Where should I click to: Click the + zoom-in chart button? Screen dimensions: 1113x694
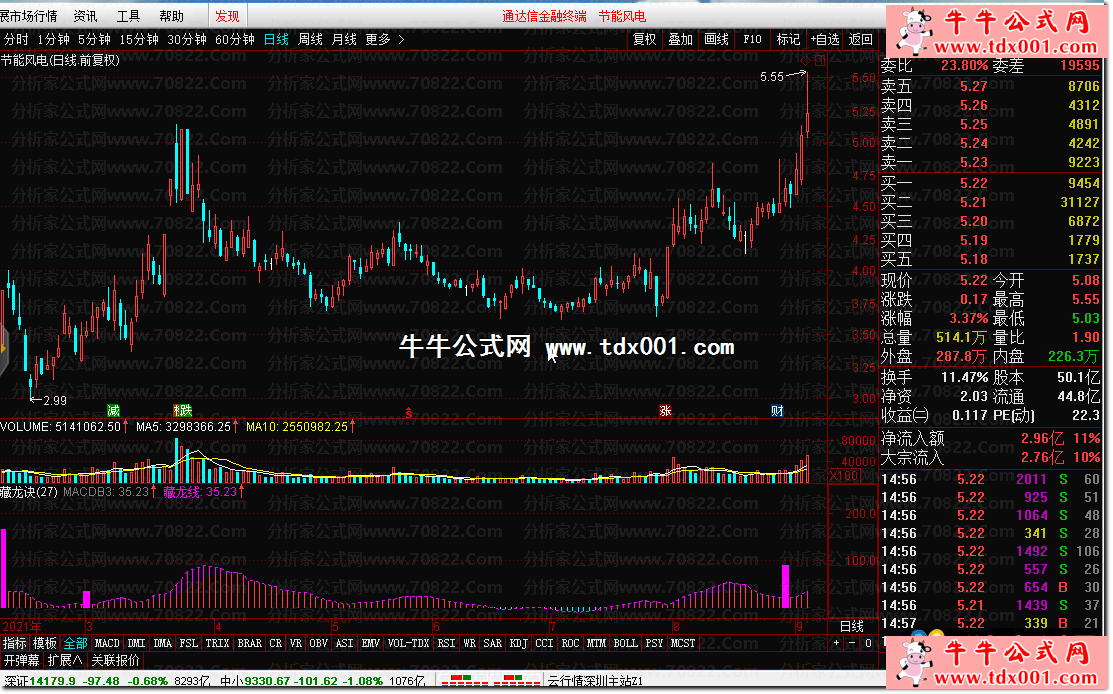836,643
